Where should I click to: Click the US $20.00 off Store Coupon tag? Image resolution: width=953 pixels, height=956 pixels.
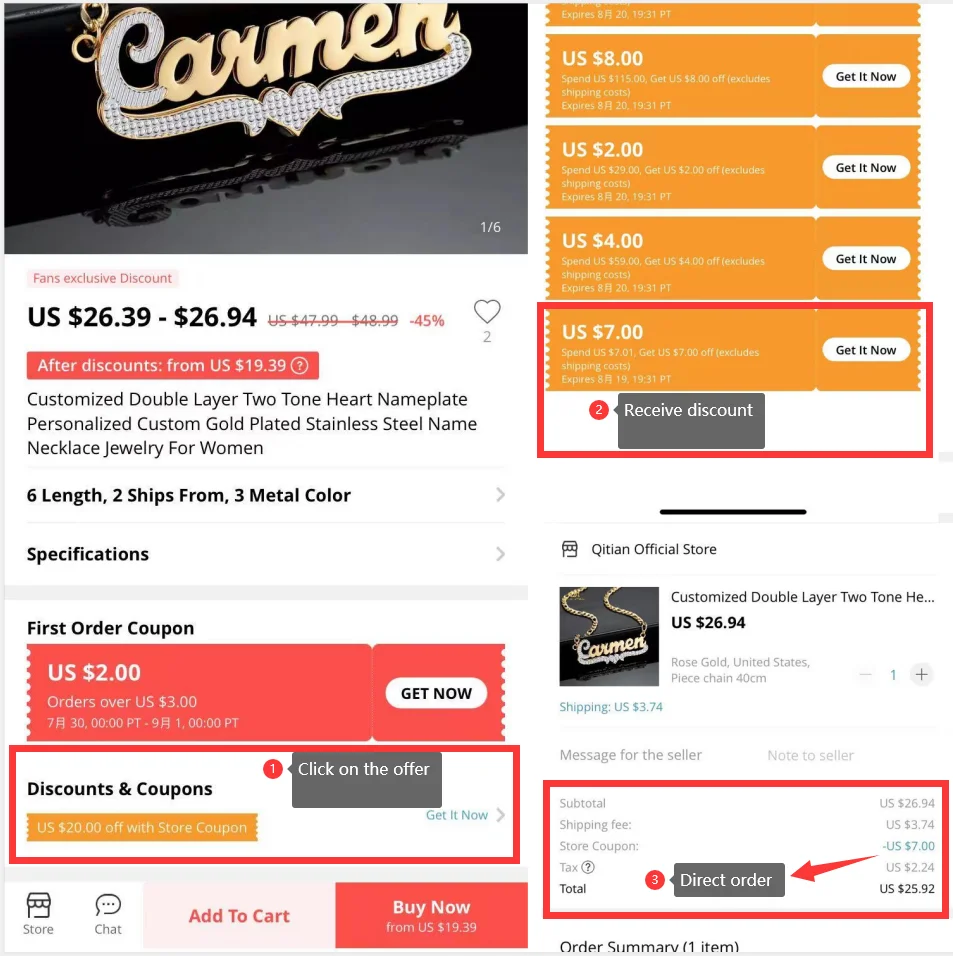(x=142, y=828)
